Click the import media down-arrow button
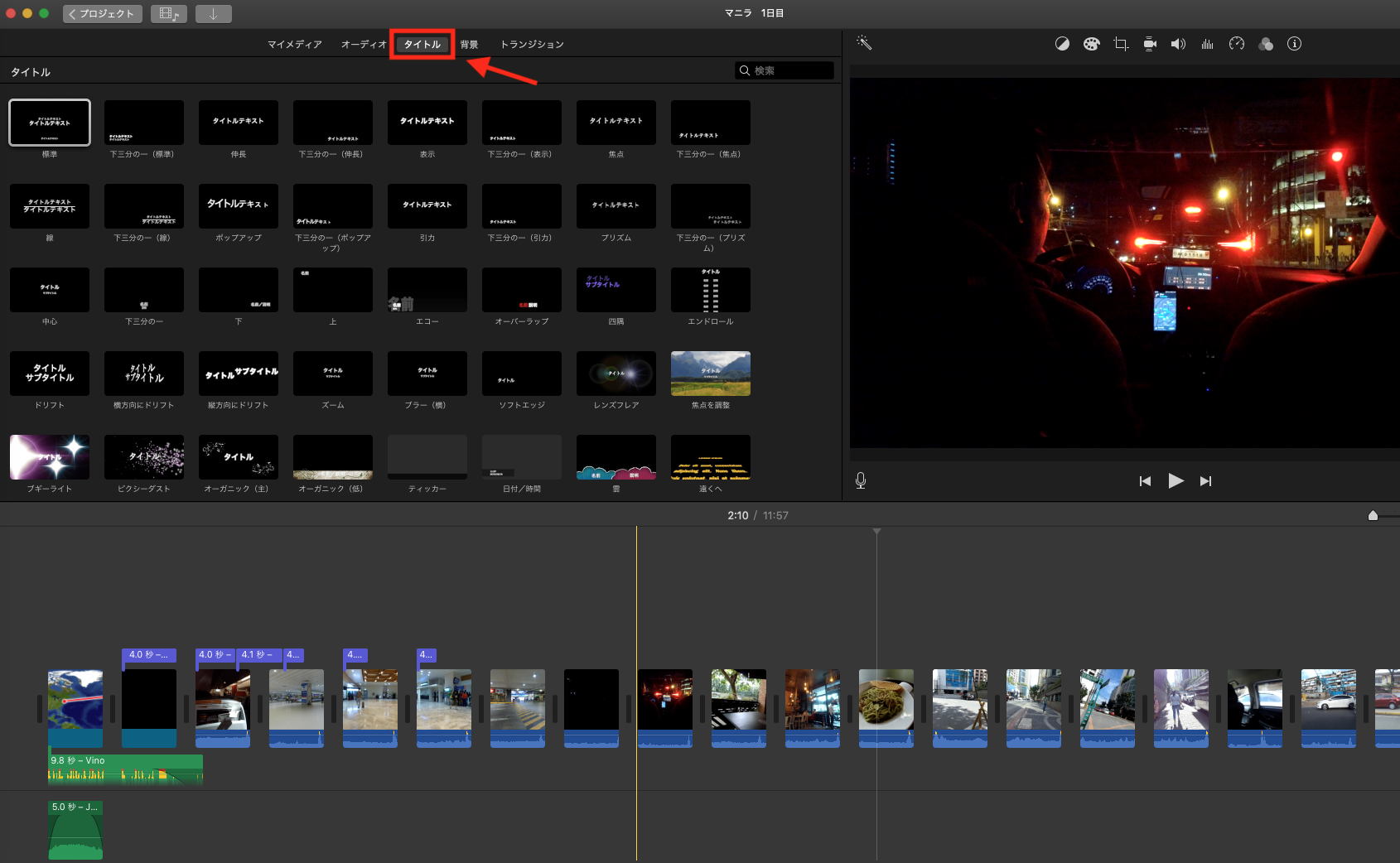 pyautogui.click(x=214, y=13)
